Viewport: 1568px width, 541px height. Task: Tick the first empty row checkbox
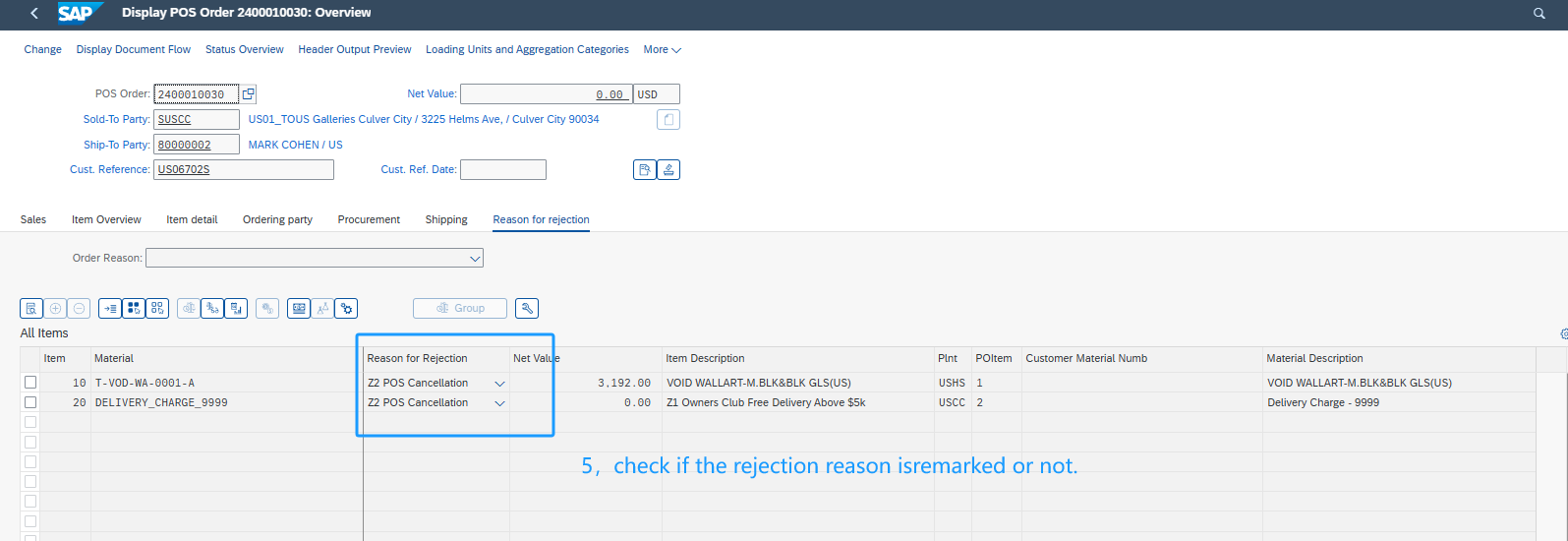pyautogui.click(x=30, y=422)
